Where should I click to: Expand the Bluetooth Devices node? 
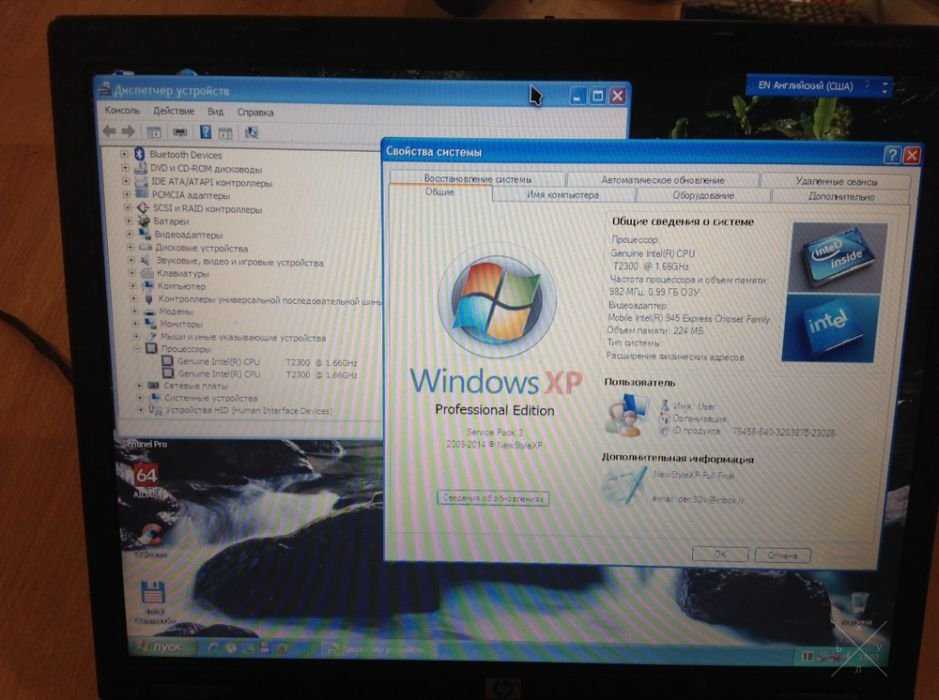point(124,154)
